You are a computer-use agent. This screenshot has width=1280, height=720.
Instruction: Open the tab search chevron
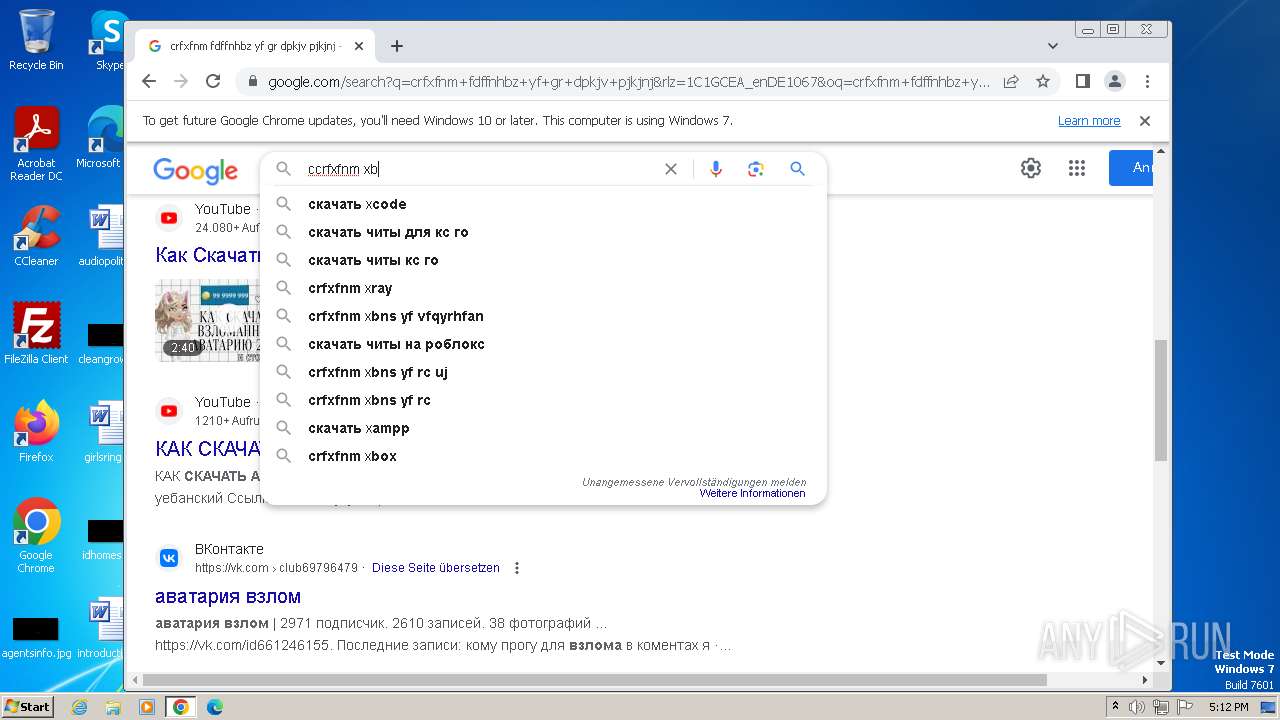point(1053,46)
